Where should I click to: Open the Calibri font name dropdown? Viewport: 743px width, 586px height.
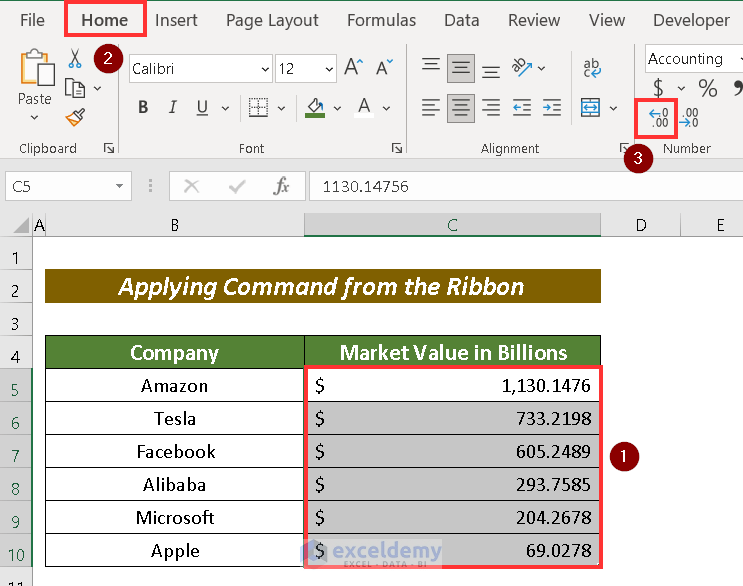point(265,69)
